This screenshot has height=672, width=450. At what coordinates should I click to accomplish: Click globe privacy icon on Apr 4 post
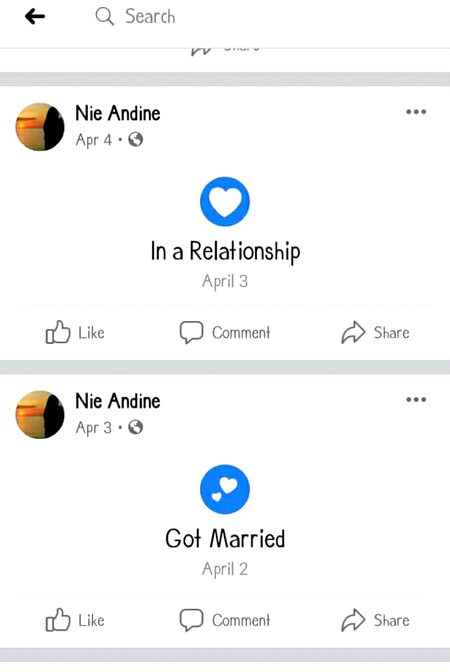click(x=136, y=140)
